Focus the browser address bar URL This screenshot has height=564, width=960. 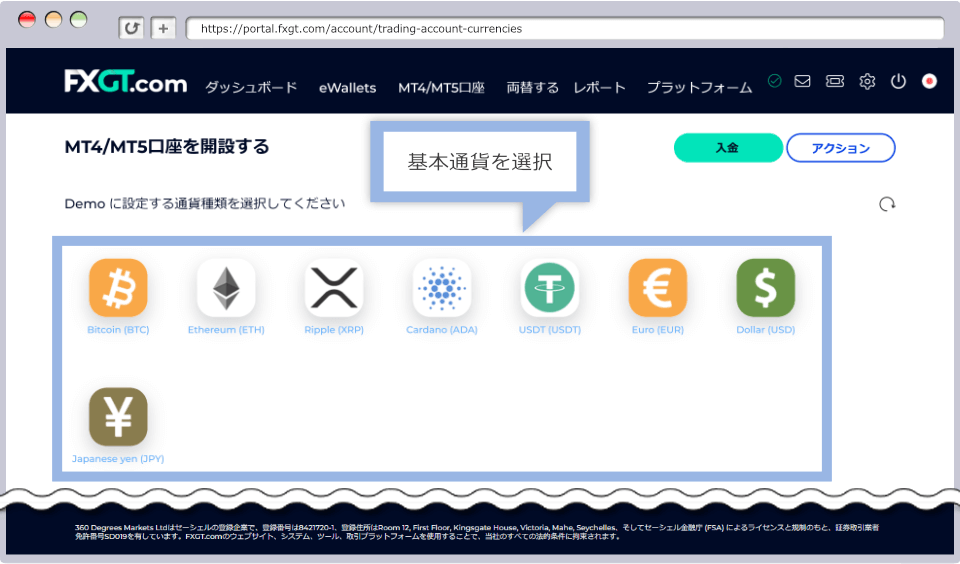tap(565, 28)
